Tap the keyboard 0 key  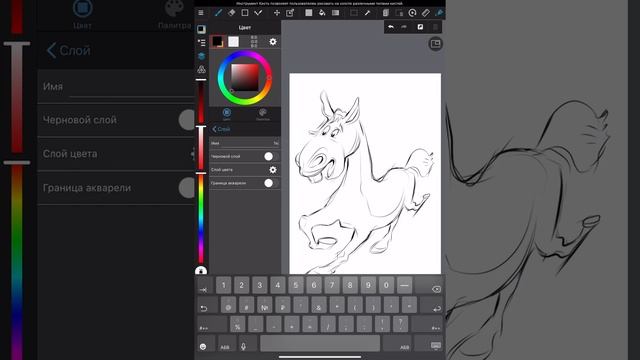[x=386, y=285]
